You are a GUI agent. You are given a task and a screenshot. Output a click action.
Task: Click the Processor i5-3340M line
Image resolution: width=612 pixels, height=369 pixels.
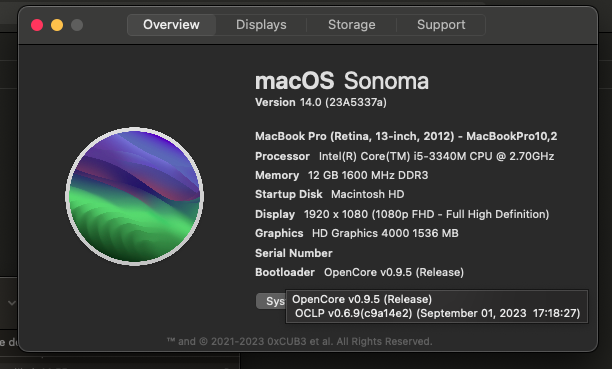405,156
